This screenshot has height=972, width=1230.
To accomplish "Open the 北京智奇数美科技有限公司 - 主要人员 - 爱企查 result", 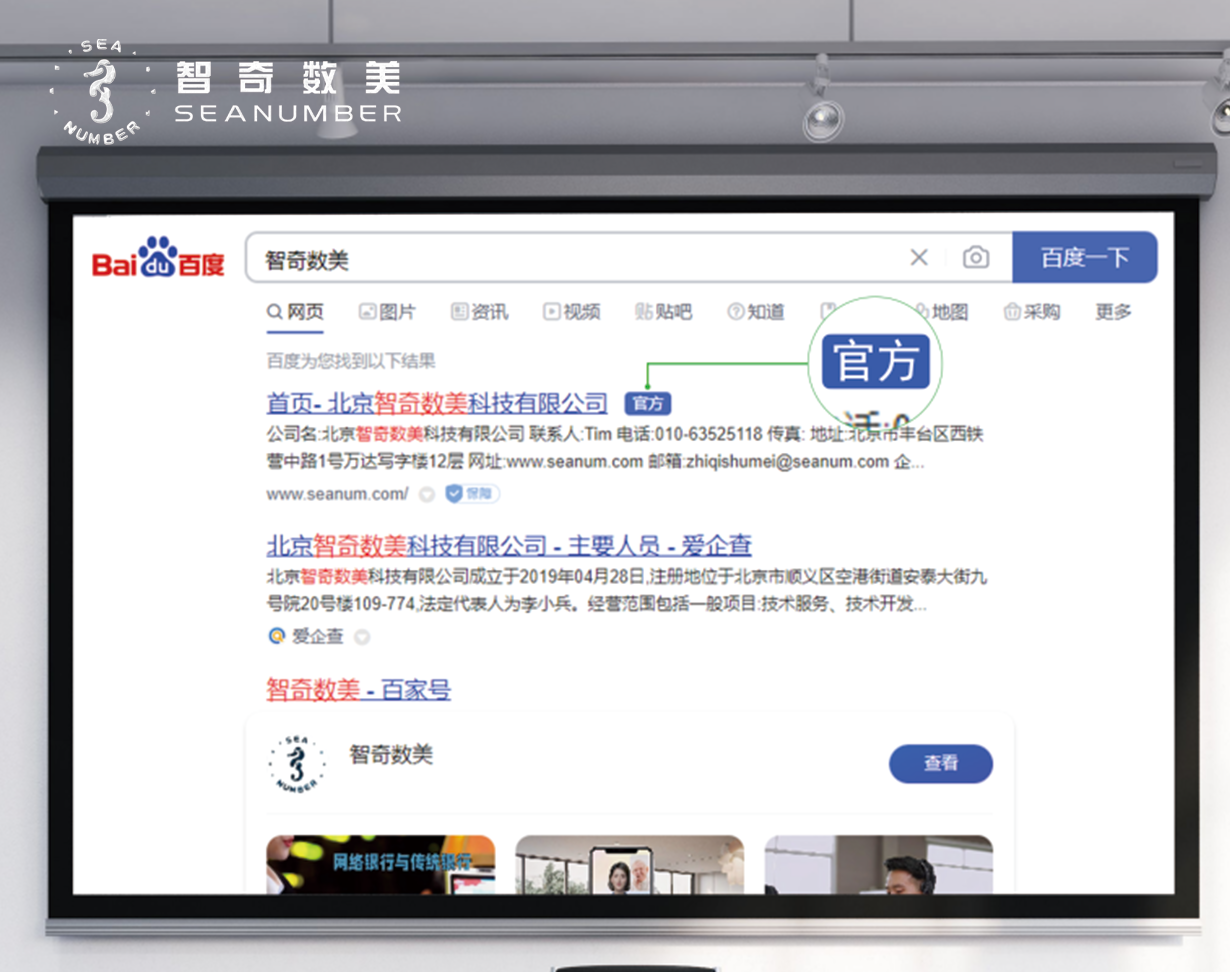I will pyautogui.click(x=509, y=546).
